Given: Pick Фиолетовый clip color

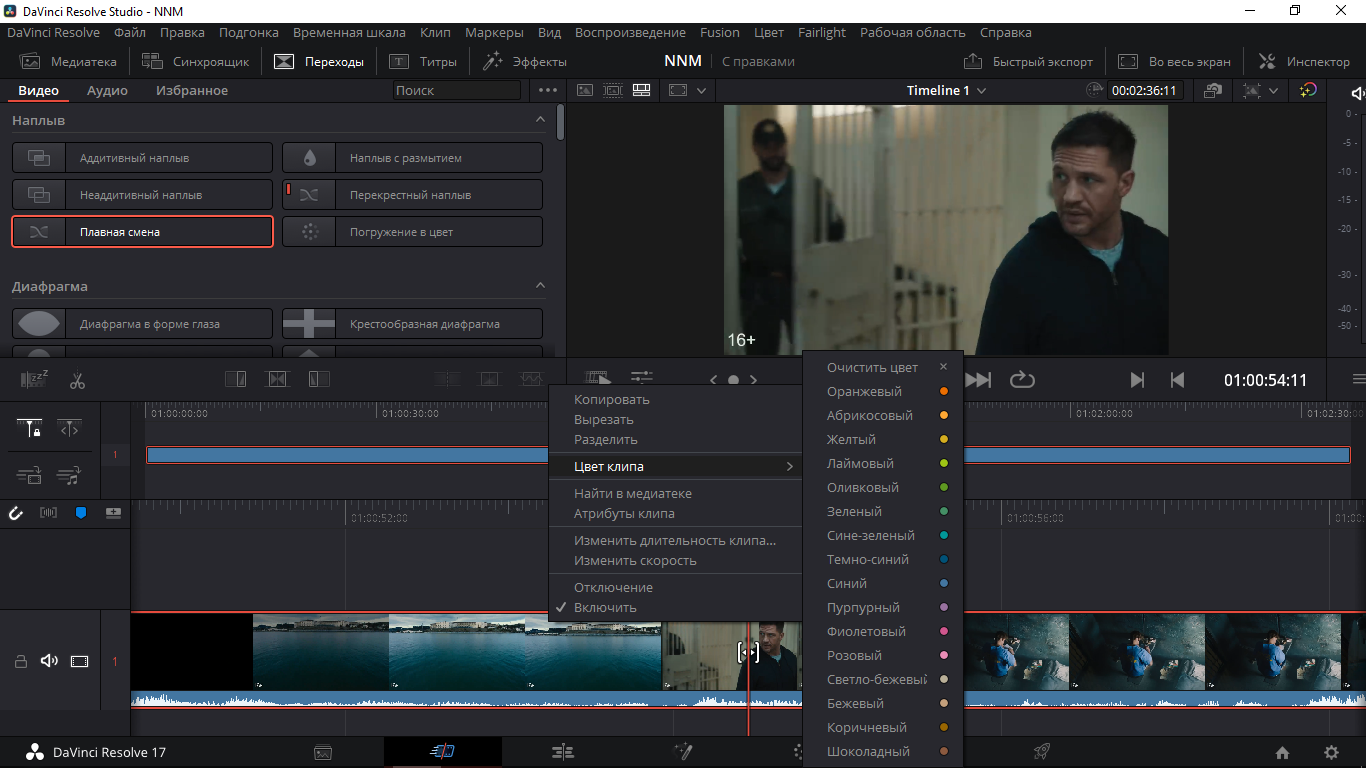Looking at the screenshot, I should (883, 631).
